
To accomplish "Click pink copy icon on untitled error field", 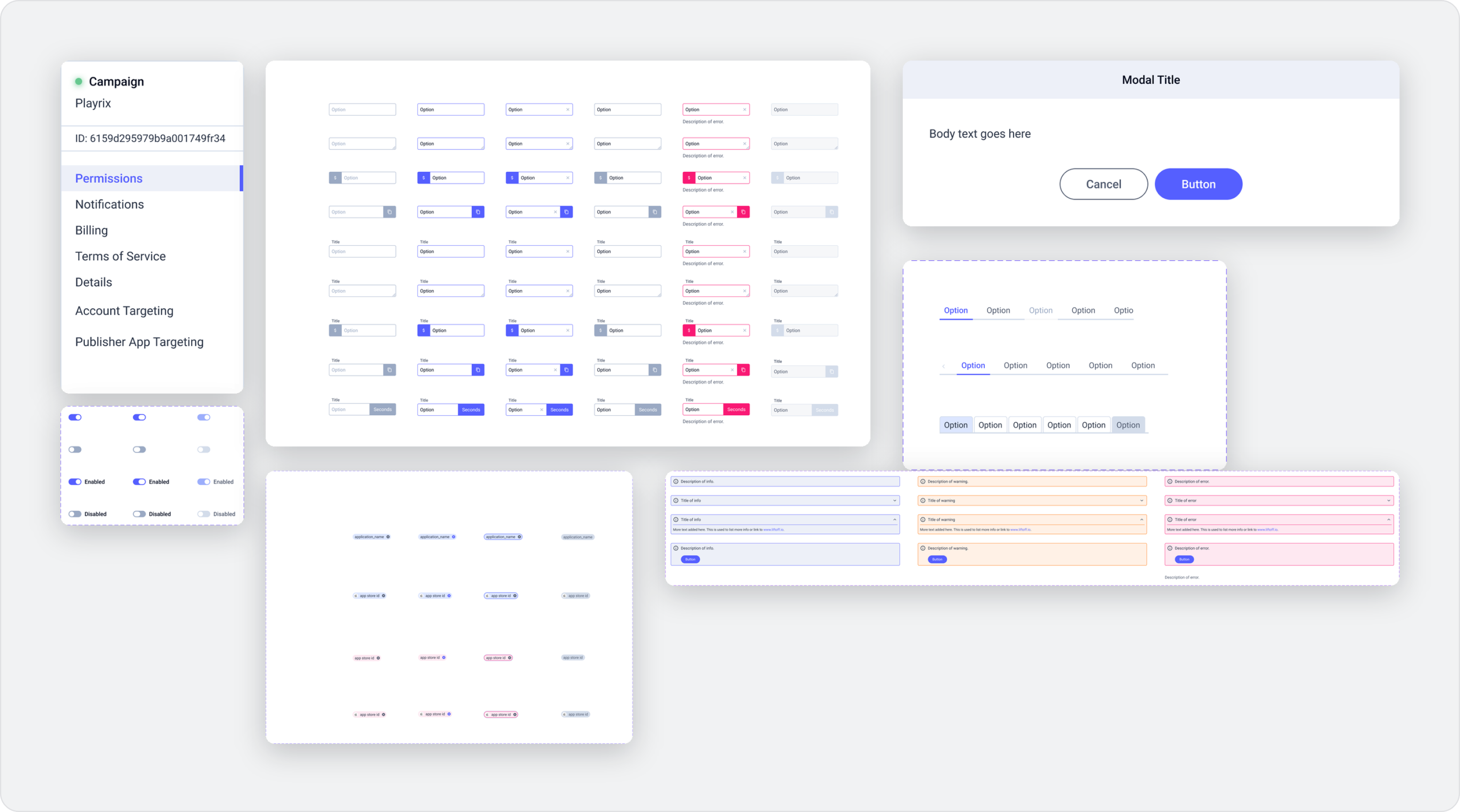I will (x=743, y=212).
